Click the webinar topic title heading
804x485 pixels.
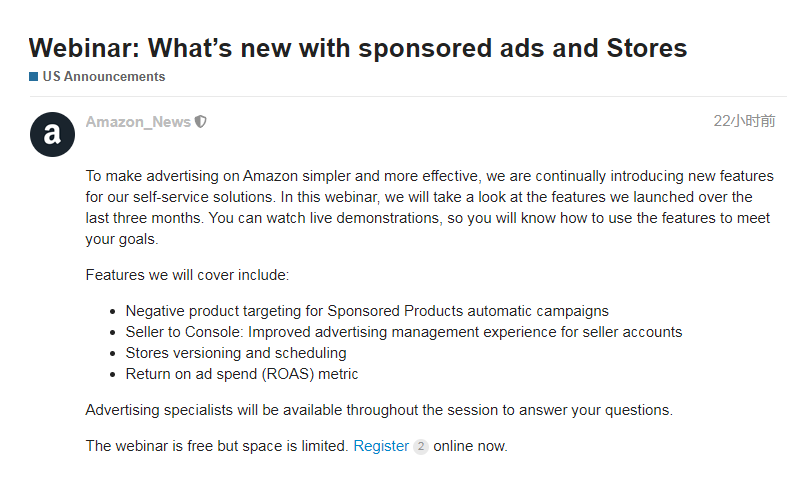(x=357, y=47)
